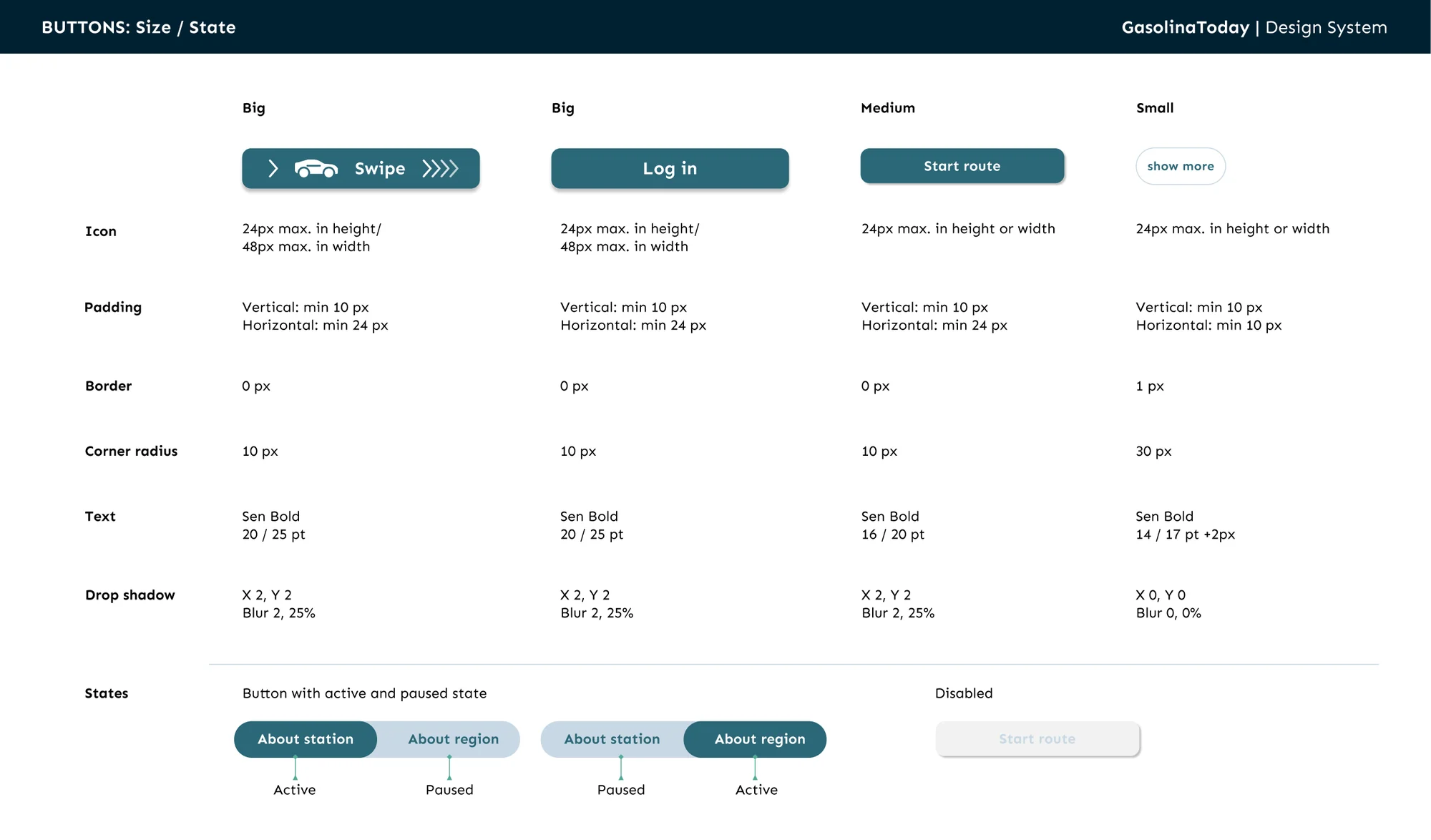Click the quadruple chevrons in Swipe button
The image size is (1431, 840).
[x=440, y=169]
